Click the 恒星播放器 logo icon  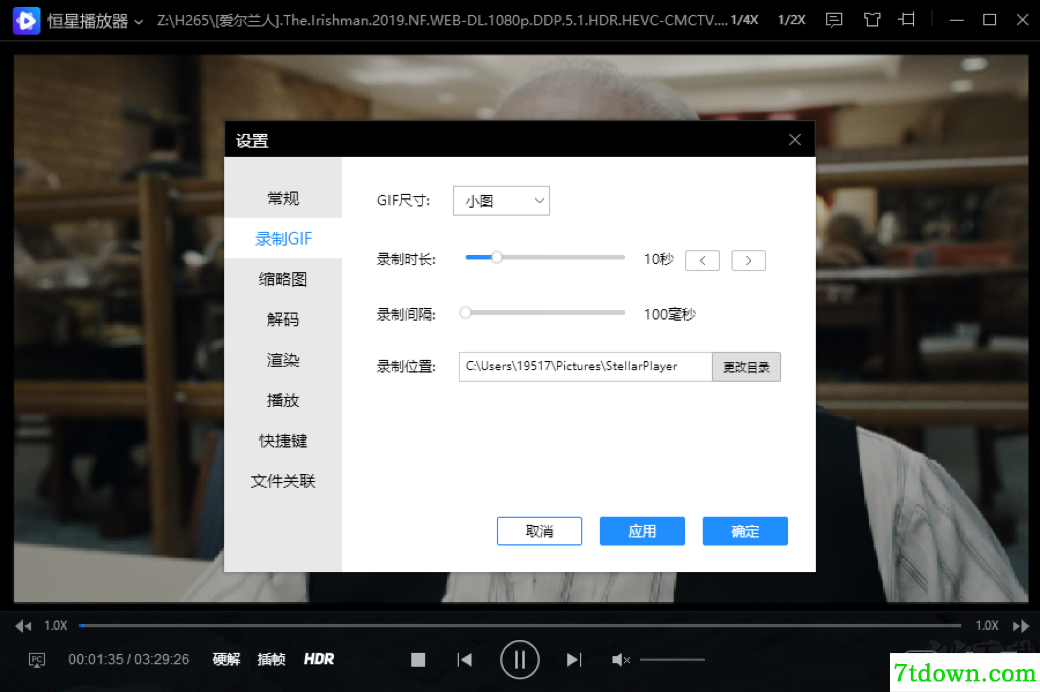[x=27, y=21]
